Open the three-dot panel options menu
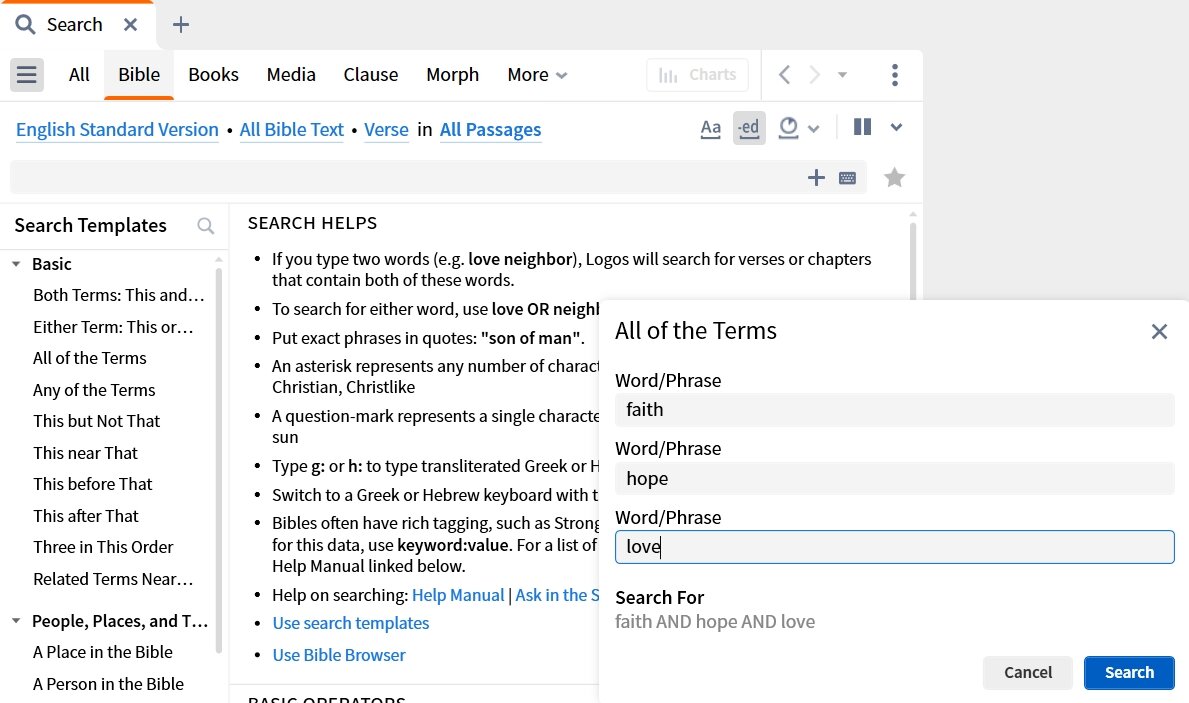Screen dimensions: 1189x703 (895, 74)
